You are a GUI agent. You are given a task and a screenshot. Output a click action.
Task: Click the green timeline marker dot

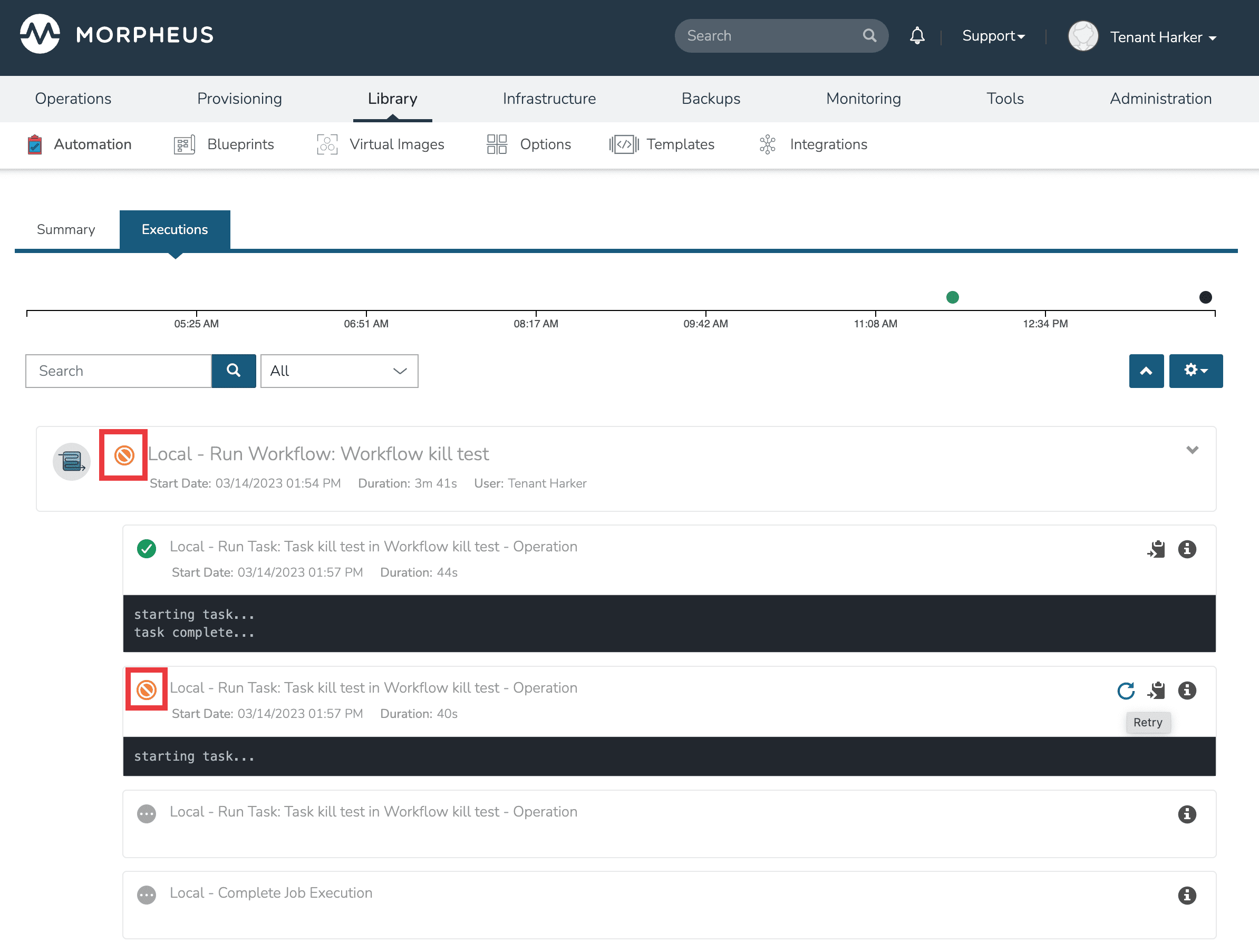[953, 296]
